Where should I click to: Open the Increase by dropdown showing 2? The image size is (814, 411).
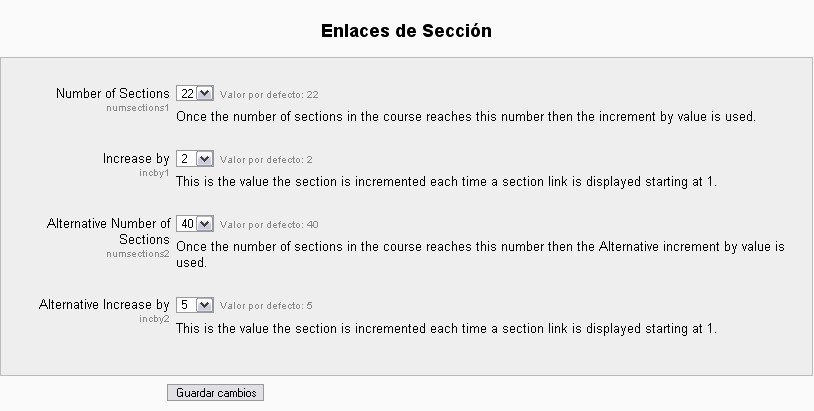(195, 159)
